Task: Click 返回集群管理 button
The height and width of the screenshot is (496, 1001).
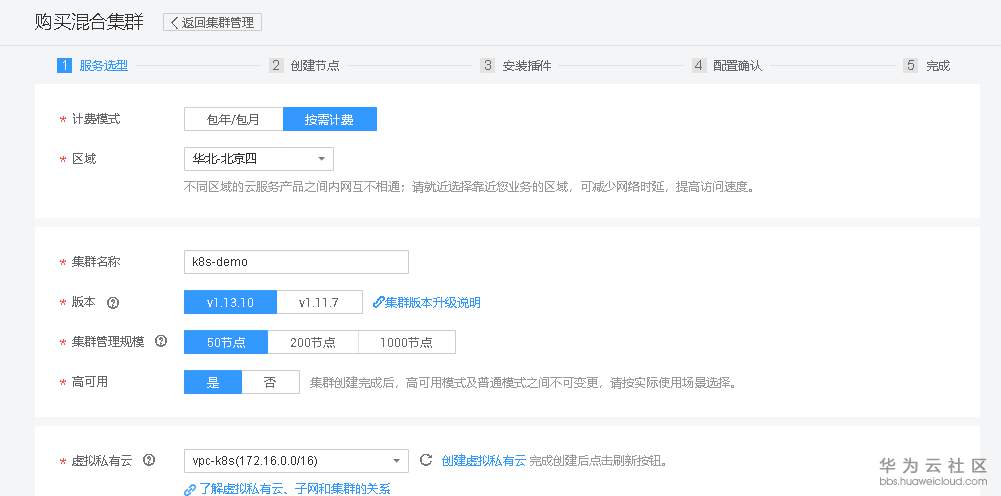Action: 213,22
